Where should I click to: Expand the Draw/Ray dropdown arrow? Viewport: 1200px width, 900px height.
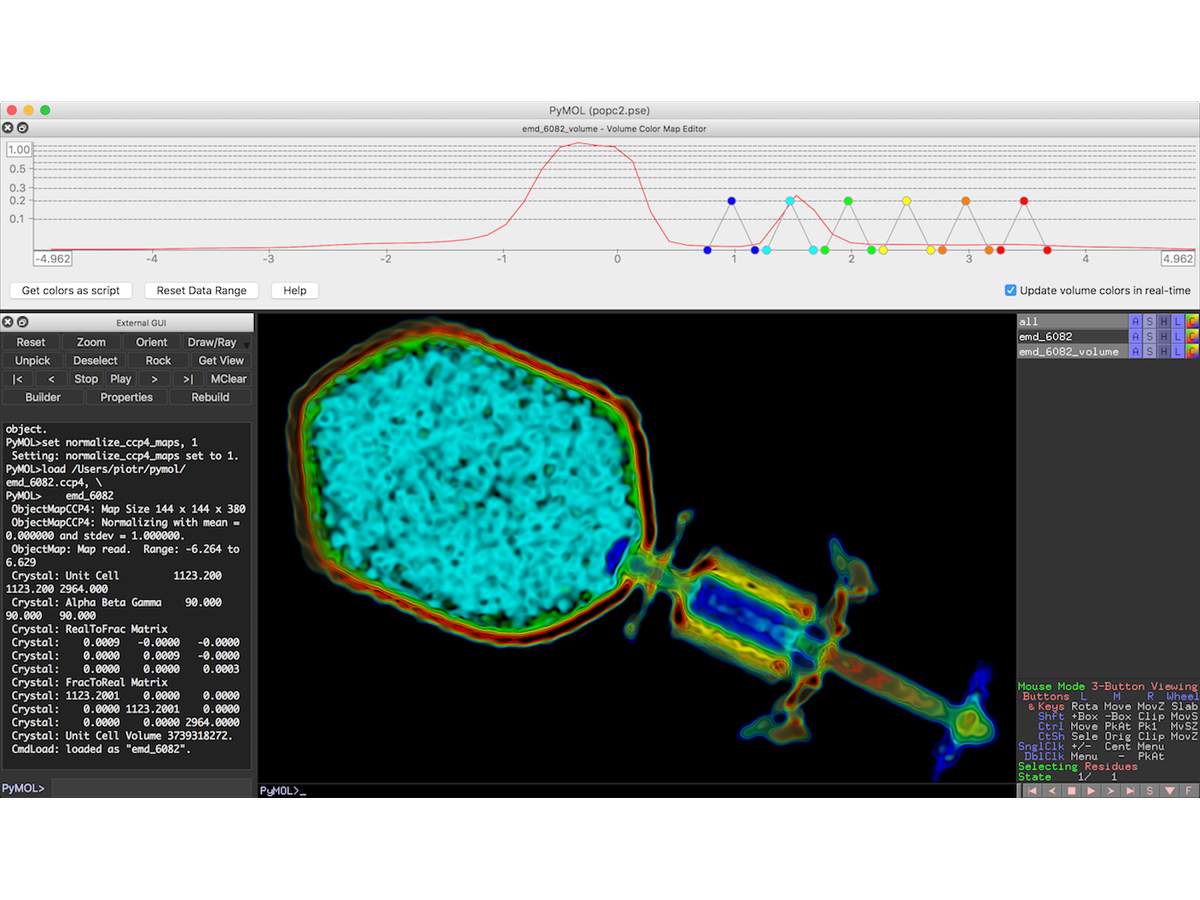(x=247, y=345)
